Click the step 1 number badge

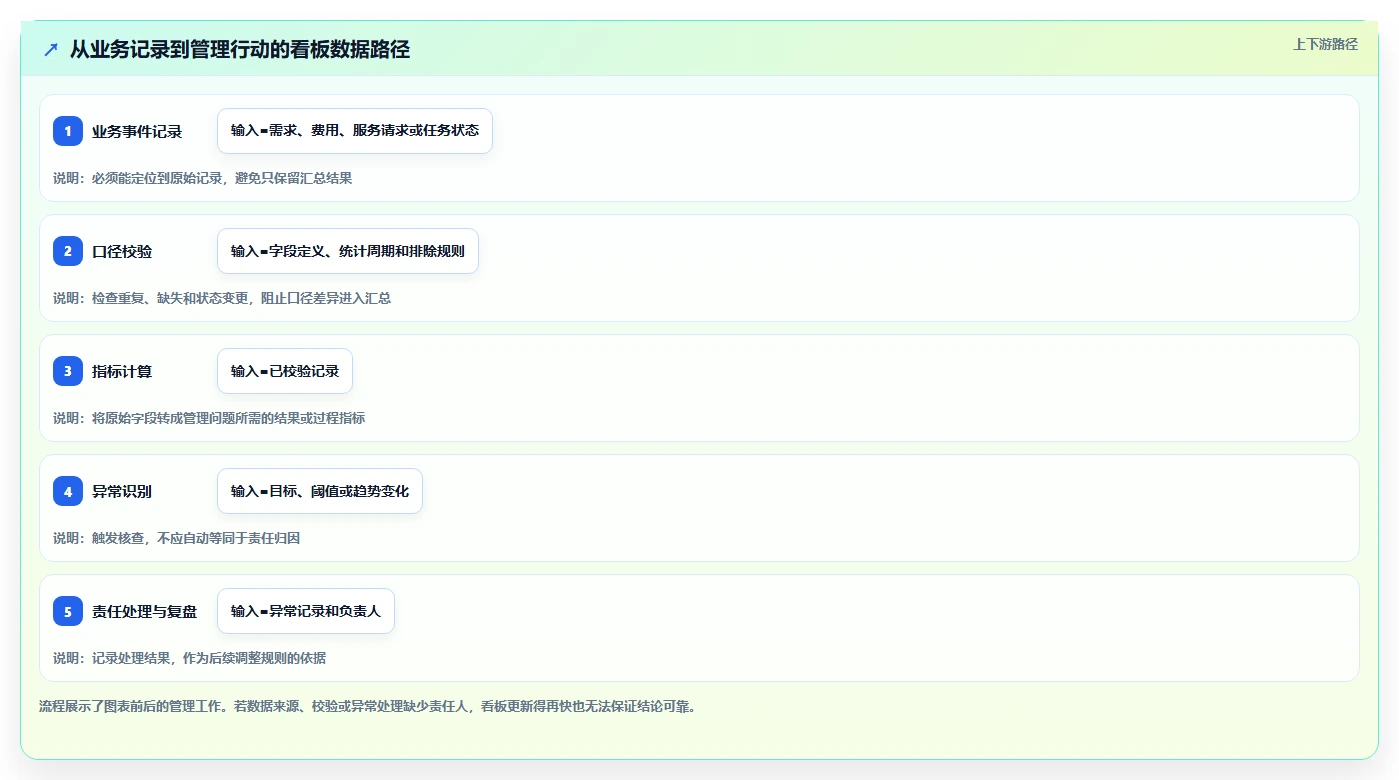click(x=68, y=131)
